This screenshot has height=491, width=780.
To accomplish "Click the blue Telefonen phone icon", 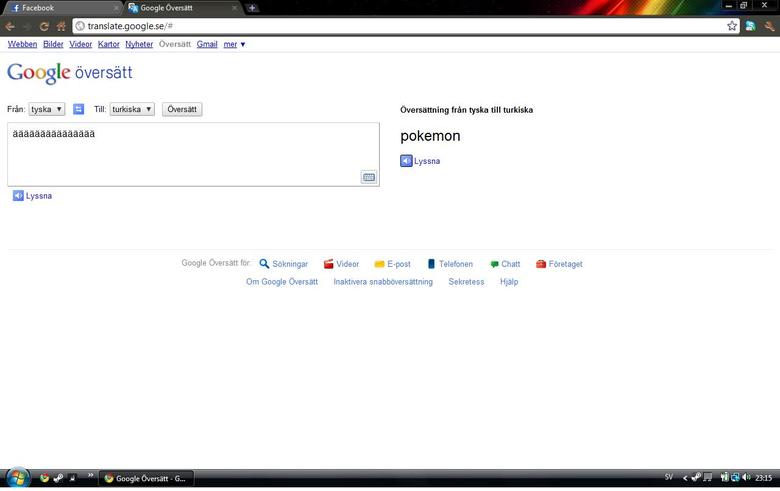I will 431,264.
